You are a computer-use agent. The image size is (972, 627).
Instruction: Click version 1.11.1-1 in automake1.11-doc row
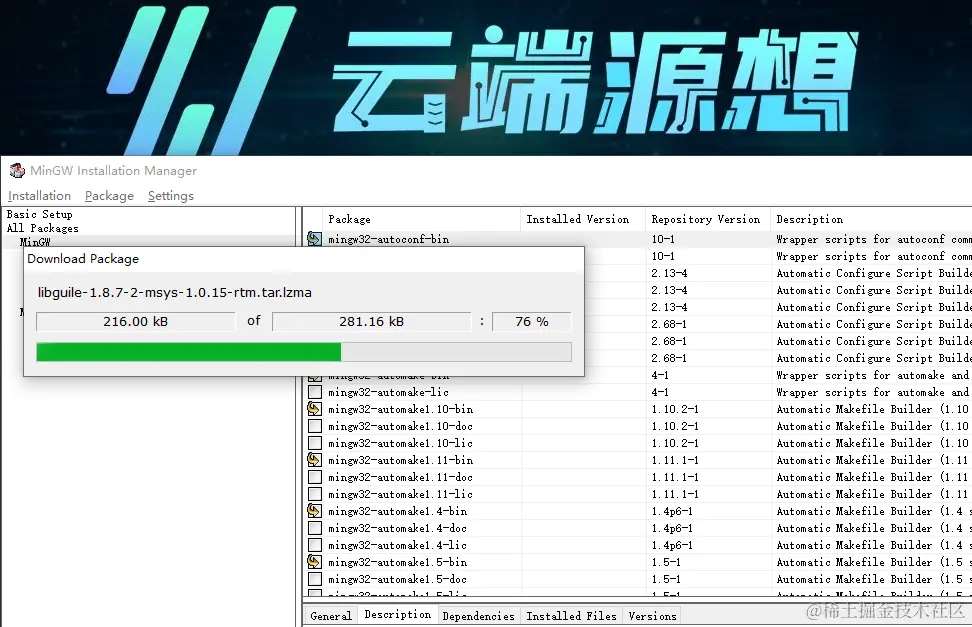(674, 477)
